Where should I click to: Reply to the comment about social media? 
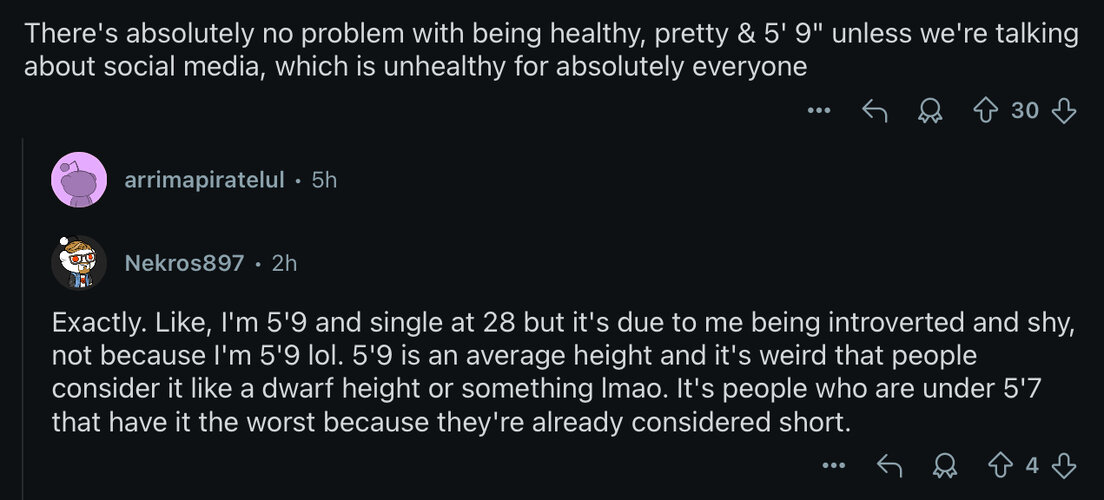point(874,111)
